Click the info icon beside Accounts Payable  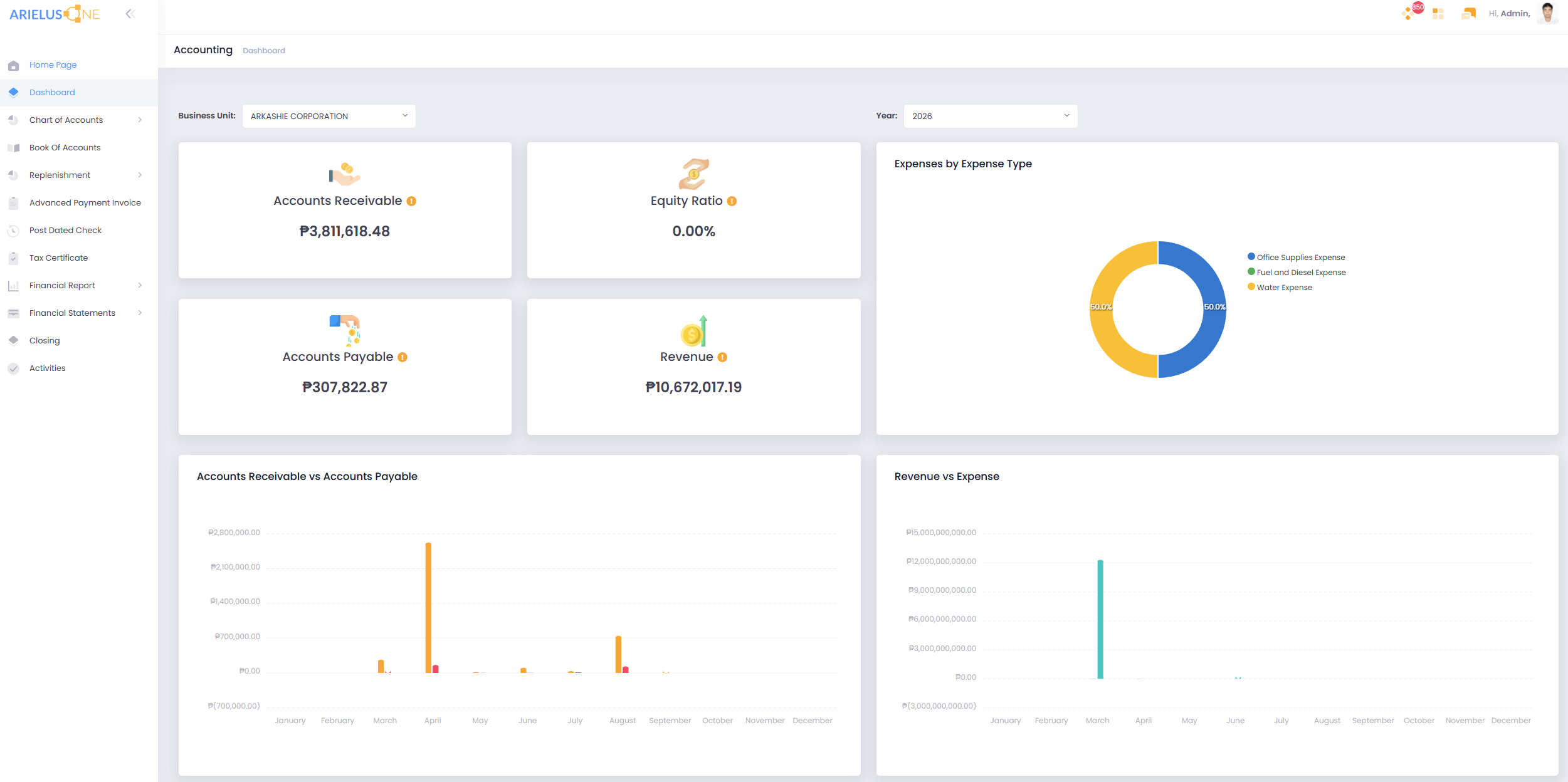403,357
